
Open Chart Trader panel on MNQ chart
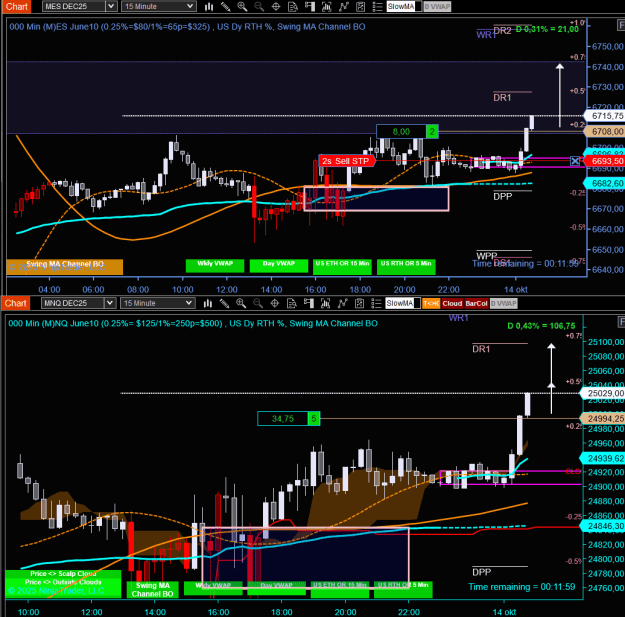click(309, 303)
